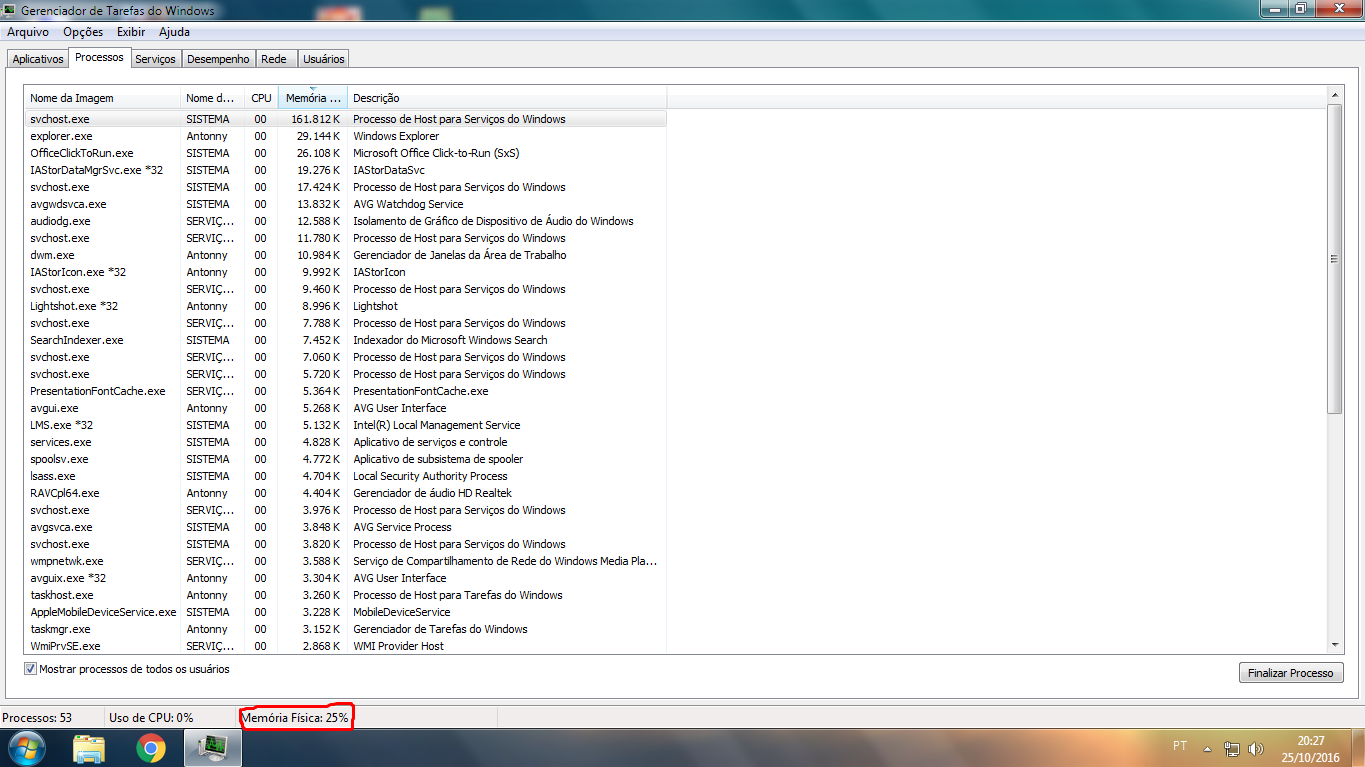
Task: Click the Task Manager title bar icon
Action: 11,10
